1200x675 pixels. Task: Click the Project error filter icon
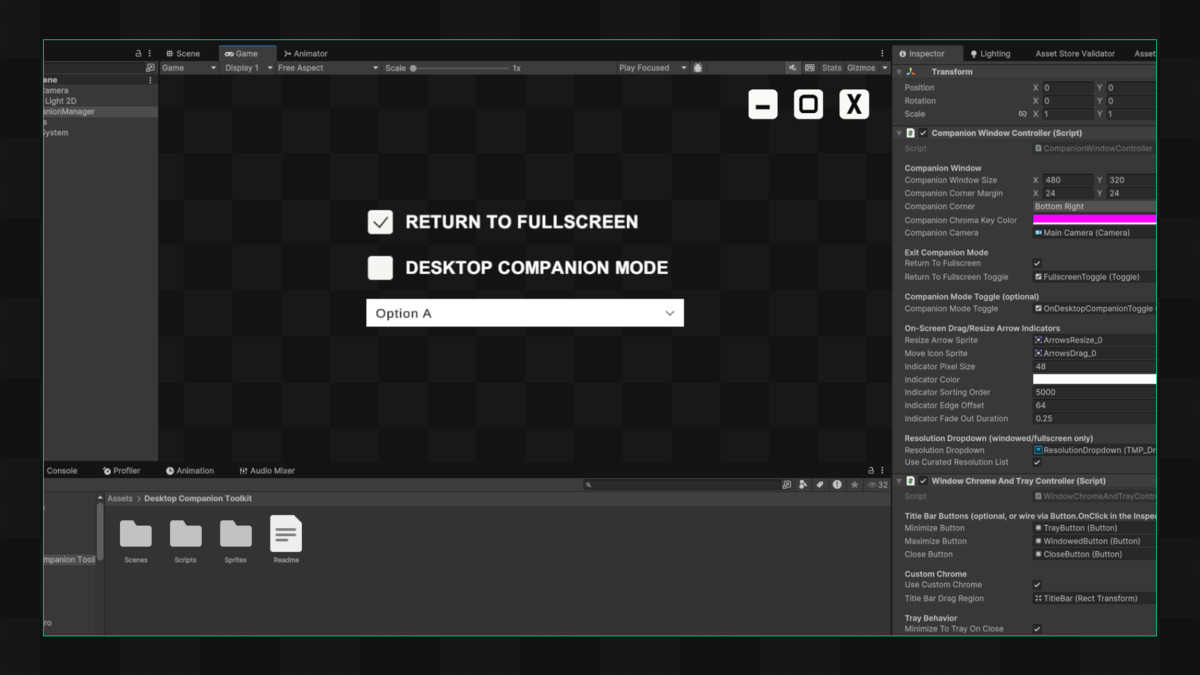pyautogui.click(x=837, y=485)
